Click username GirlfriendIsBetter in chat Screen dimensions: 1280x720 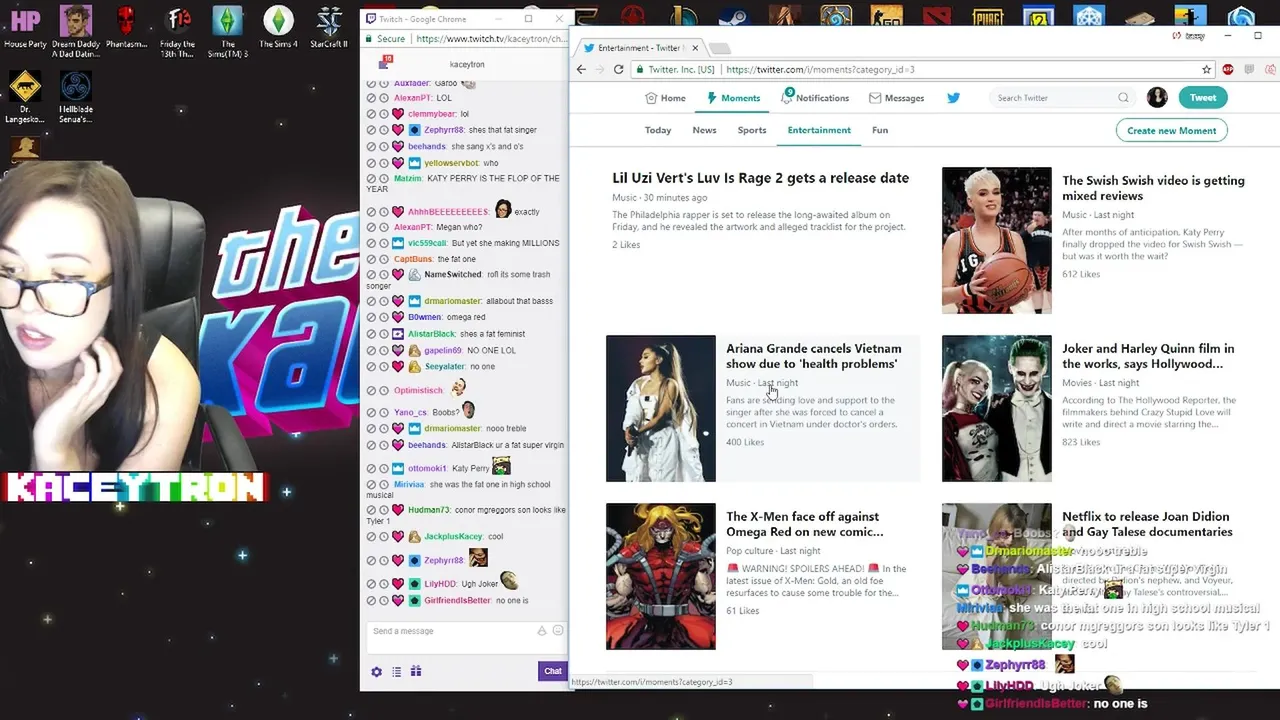pos(457,600)
